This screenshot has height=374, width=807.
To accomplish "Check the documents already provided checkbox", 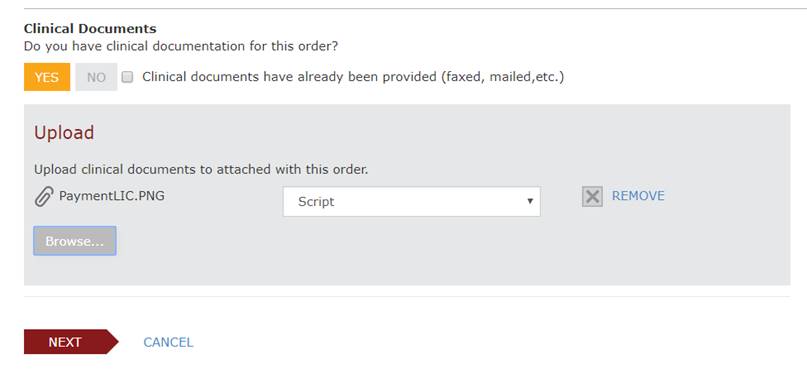I will pos(127,77).
